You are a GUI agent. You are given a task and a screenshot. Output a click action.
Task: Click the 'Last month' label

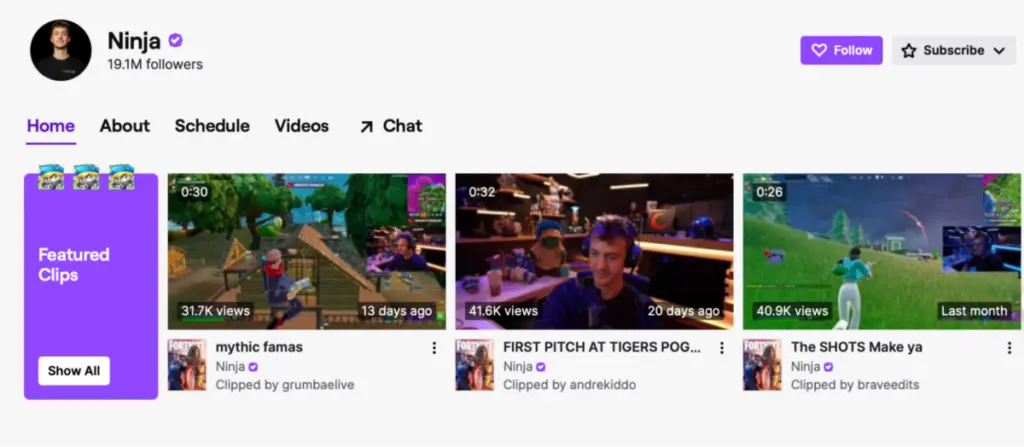click(974, 311)
